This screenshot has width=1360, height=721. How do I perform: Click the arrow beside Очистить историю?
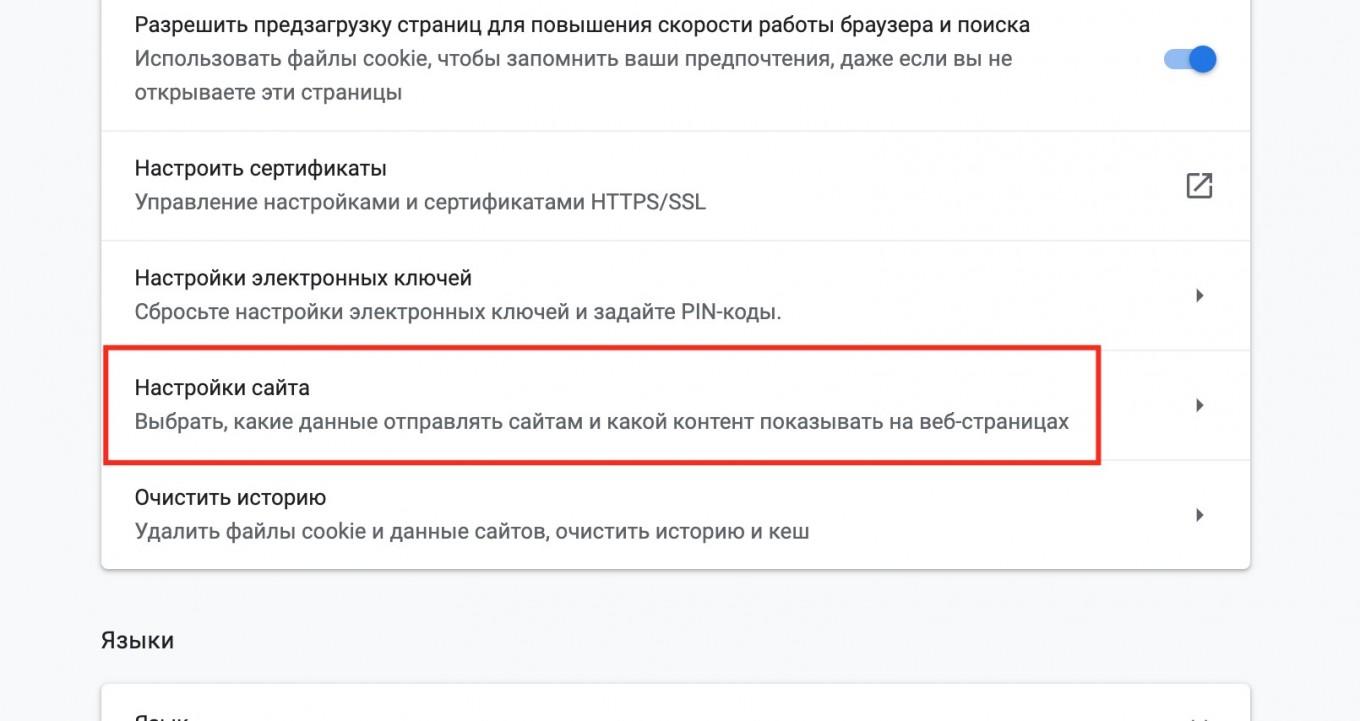coord(1199,516)
